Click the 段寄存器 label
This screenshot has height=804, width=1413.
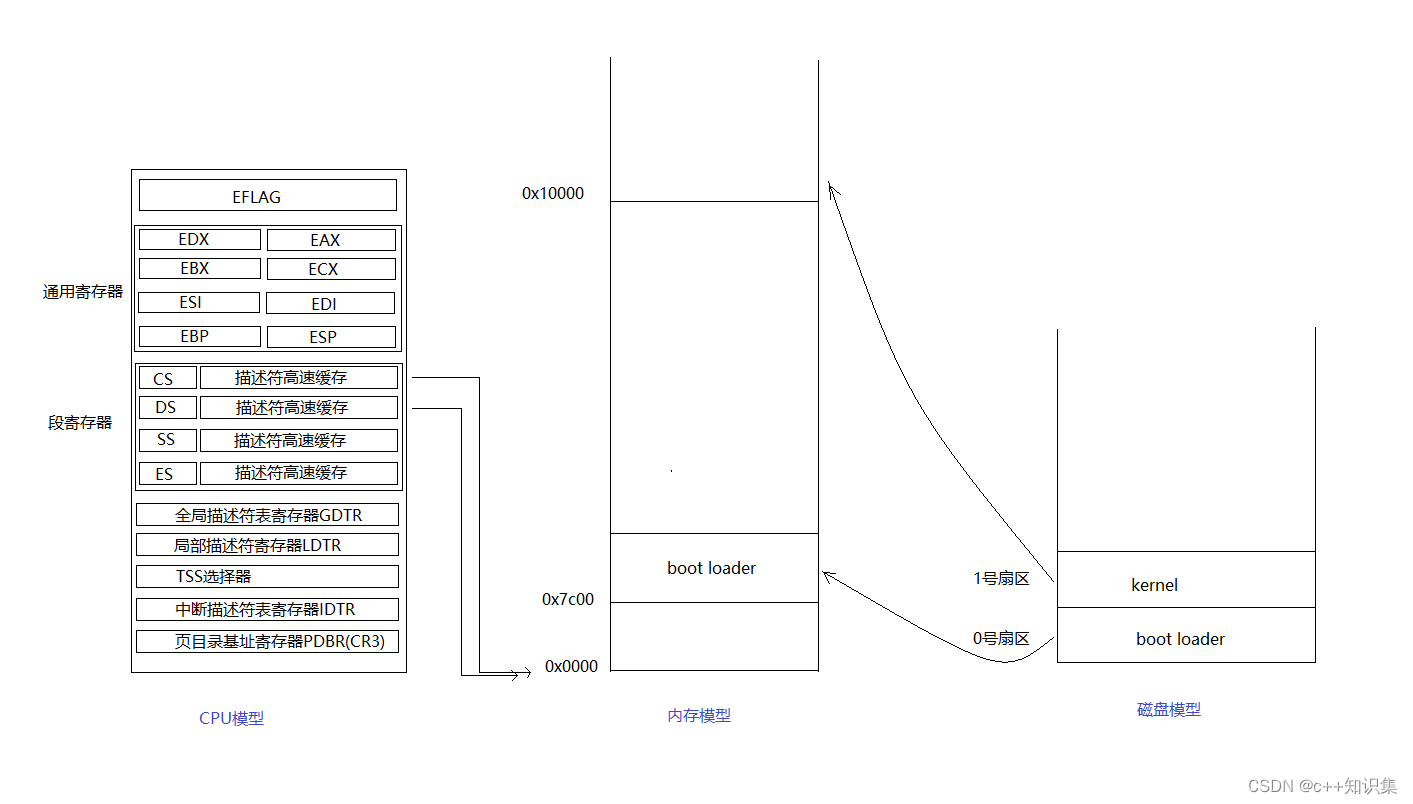coord(80,422)
